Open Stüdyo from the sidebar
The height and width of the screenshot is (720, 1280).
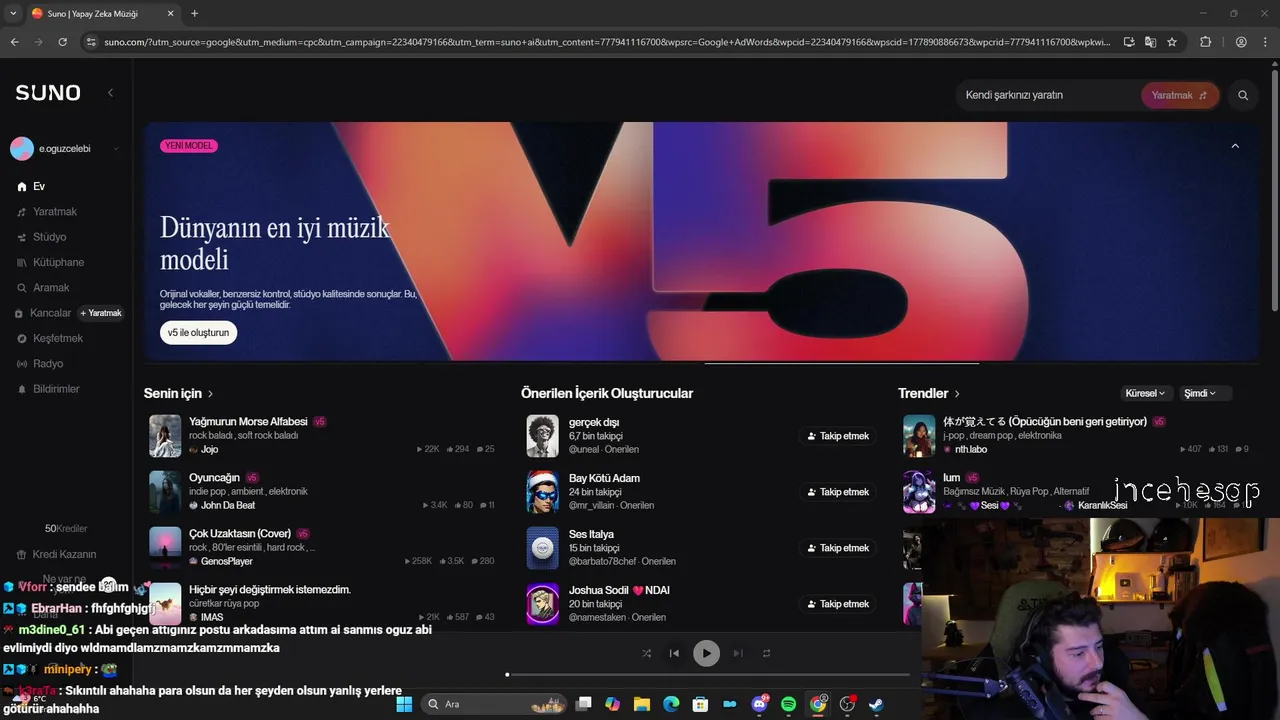click(42, 237)
